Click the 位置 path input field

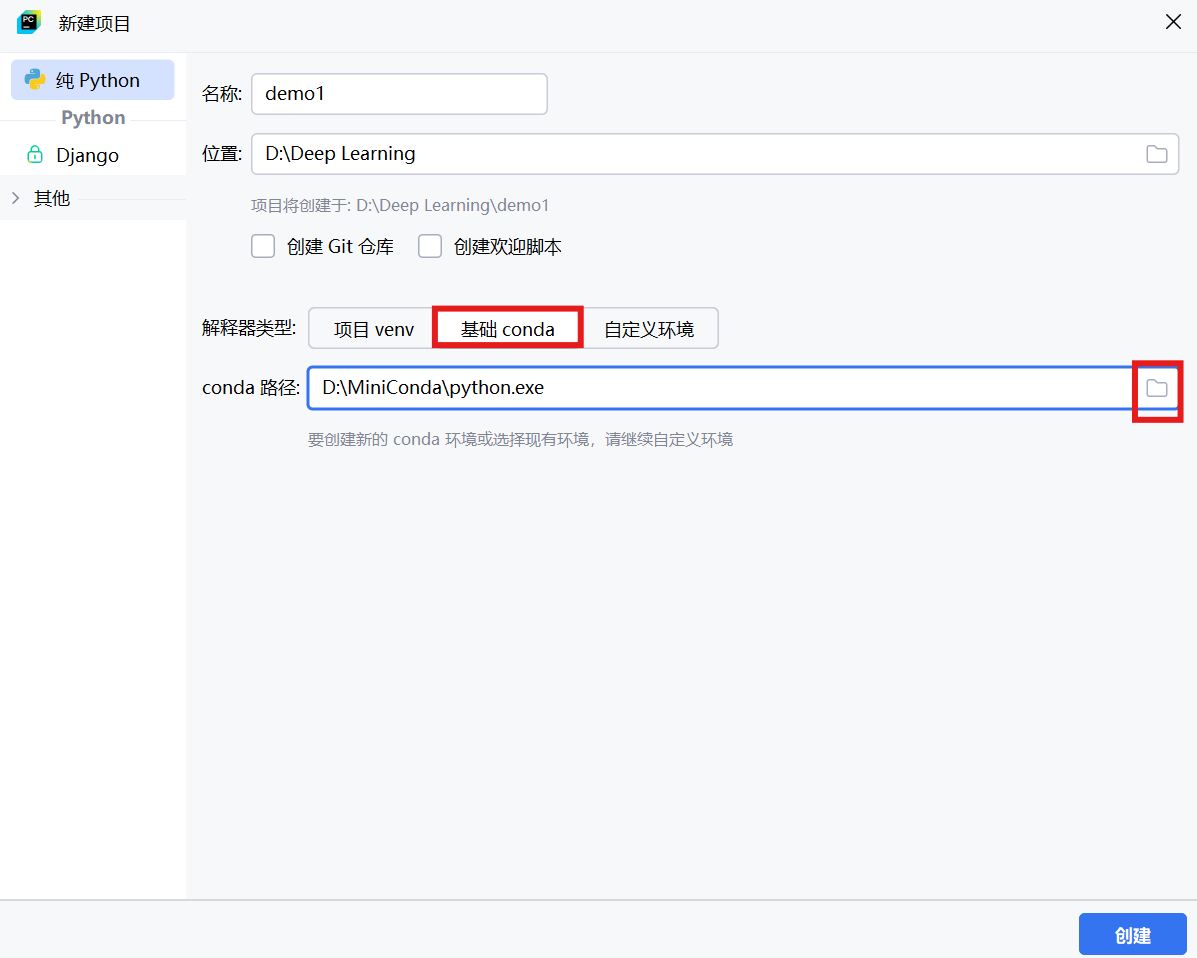(x=715, y=153)
